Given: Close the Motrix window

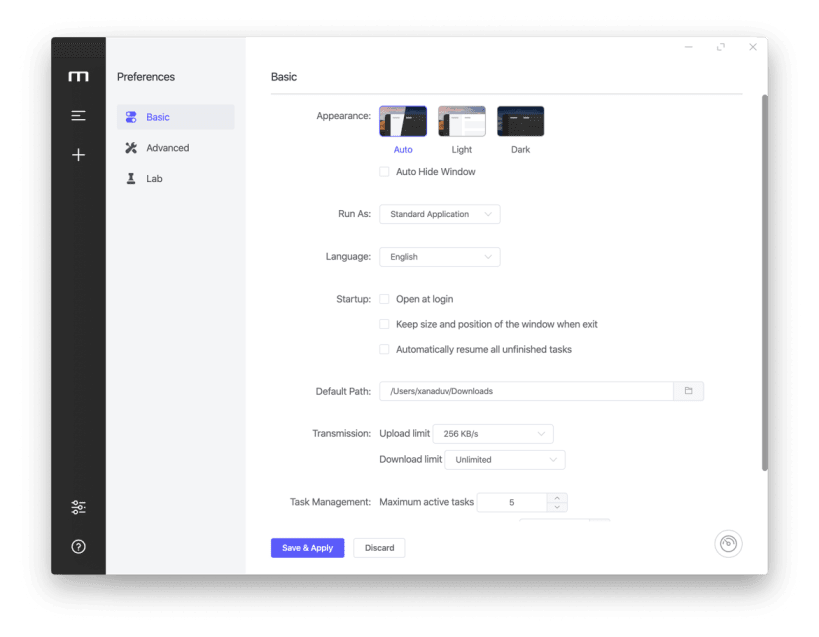Looking at the screenshot, I should (753, 47).
